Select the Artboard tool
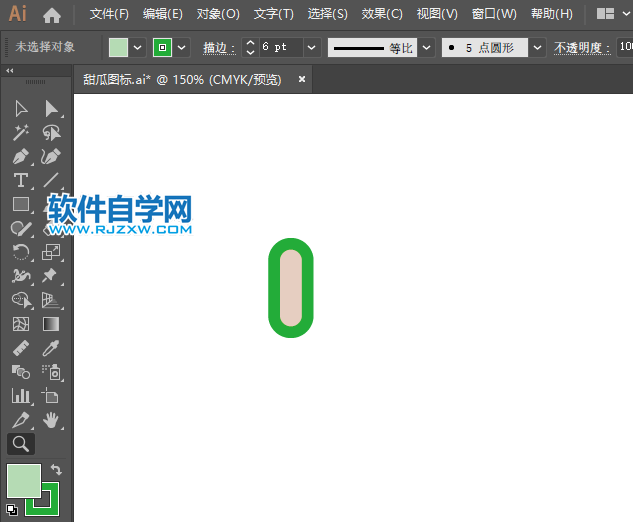The image size is (633, 522). [51, 396]
